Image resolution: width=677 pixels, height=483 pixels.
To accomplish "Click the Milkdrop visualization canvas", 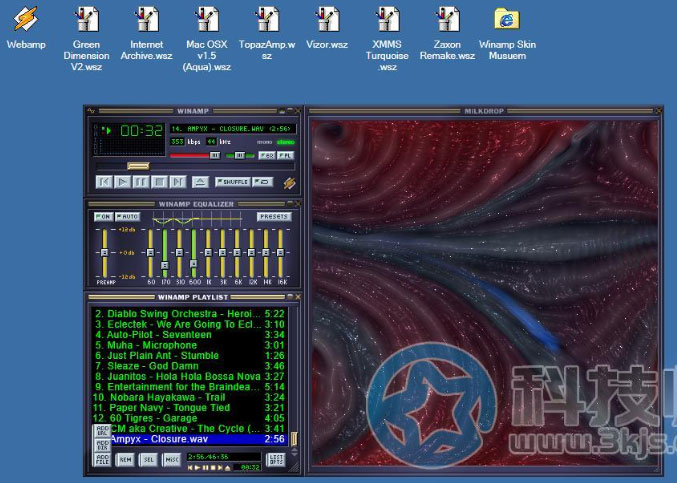I will point(484,293).
